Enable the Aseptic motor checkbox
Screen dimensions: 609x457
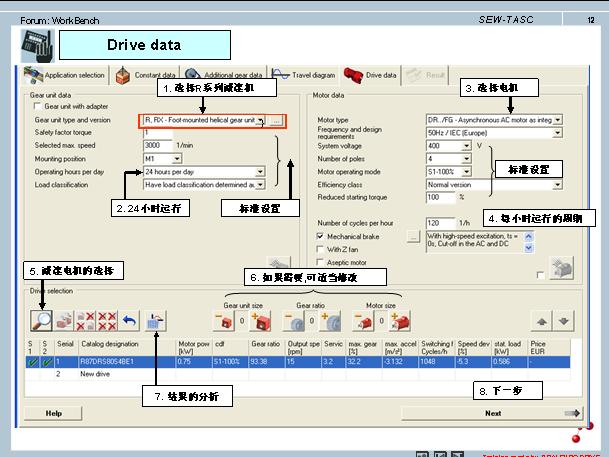(x=320, y=262)
